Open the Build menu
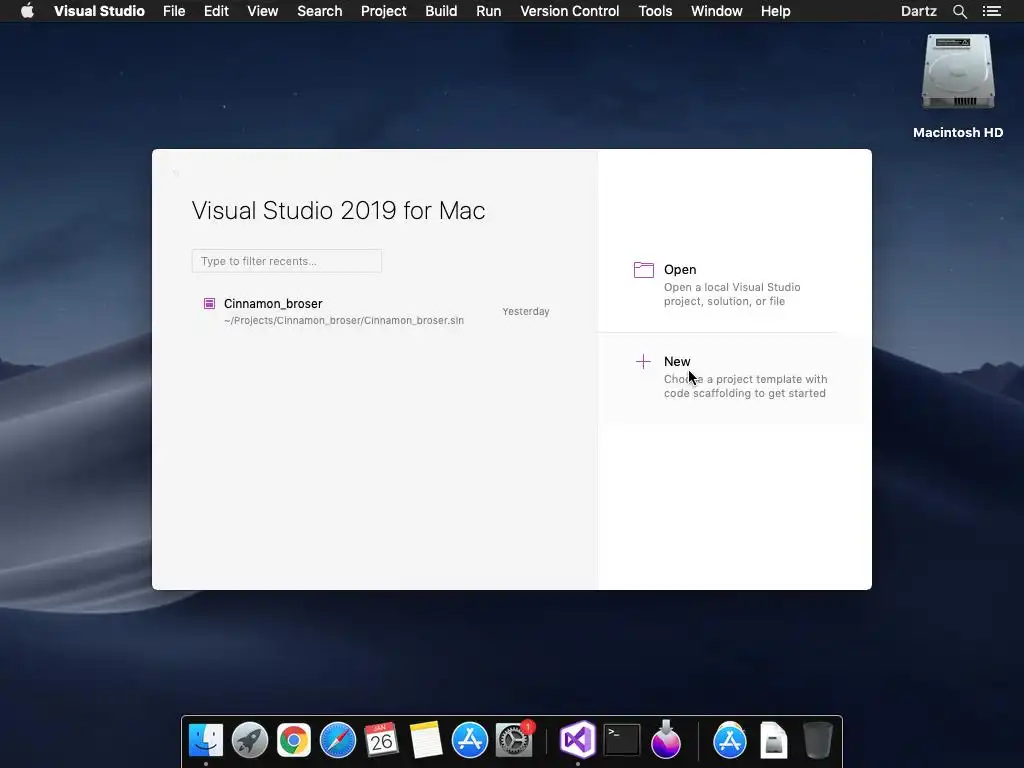Image resolution: width=1024 pixels, height=768 pixels. tap(441, 11)
